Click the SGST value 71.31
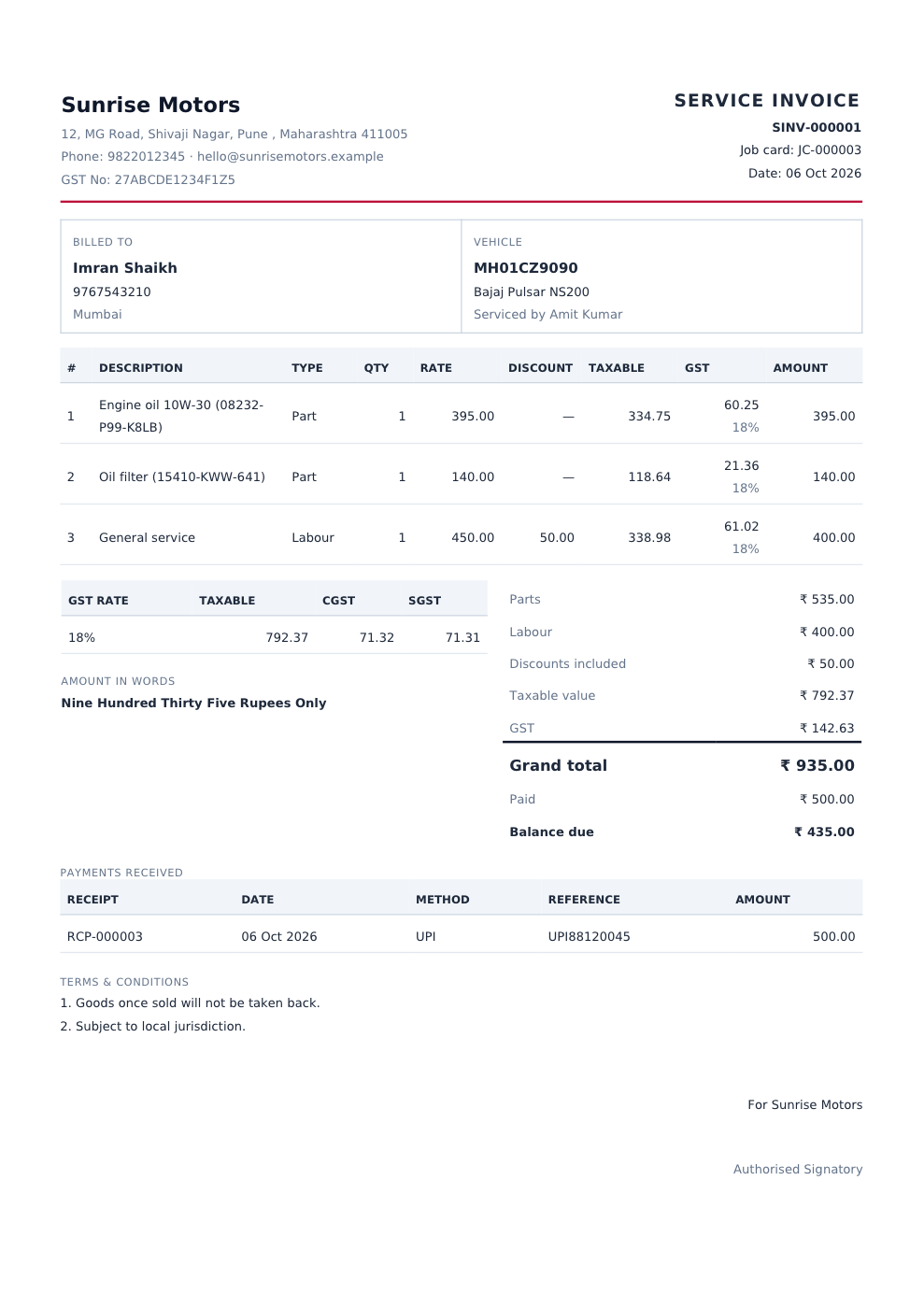The width and height of the screenshot is (924, 1308). click(462, 637)
